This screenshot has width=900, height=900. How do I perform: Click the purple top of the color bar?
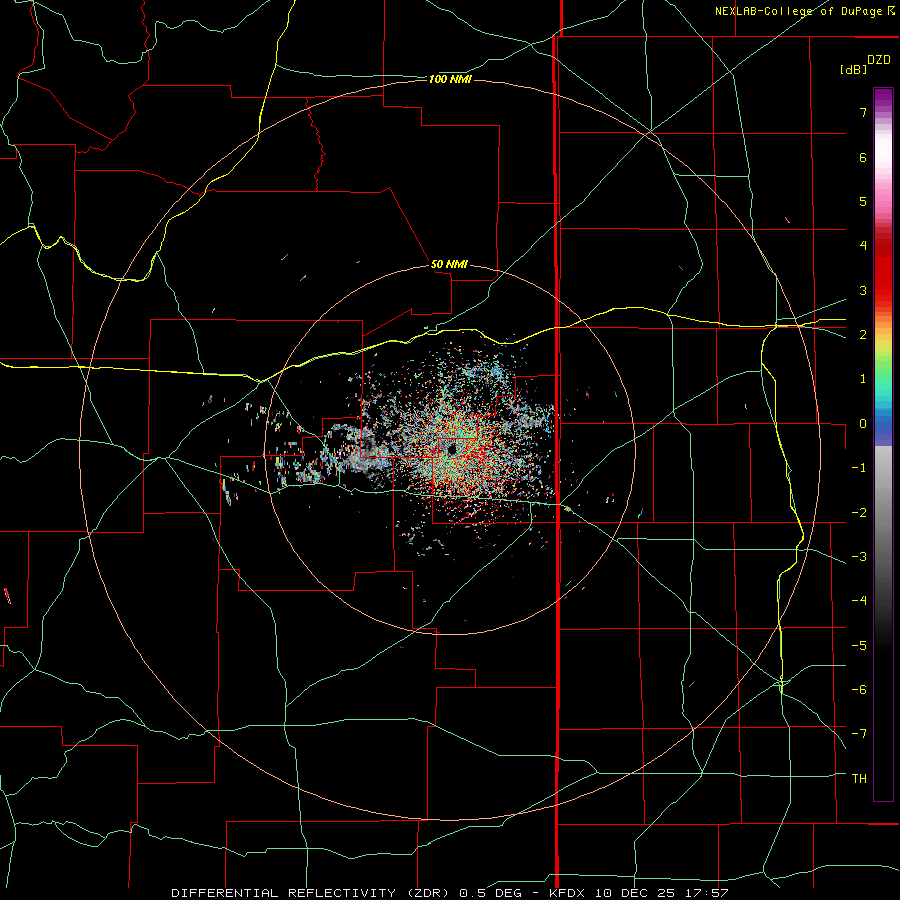coord(883,98)
